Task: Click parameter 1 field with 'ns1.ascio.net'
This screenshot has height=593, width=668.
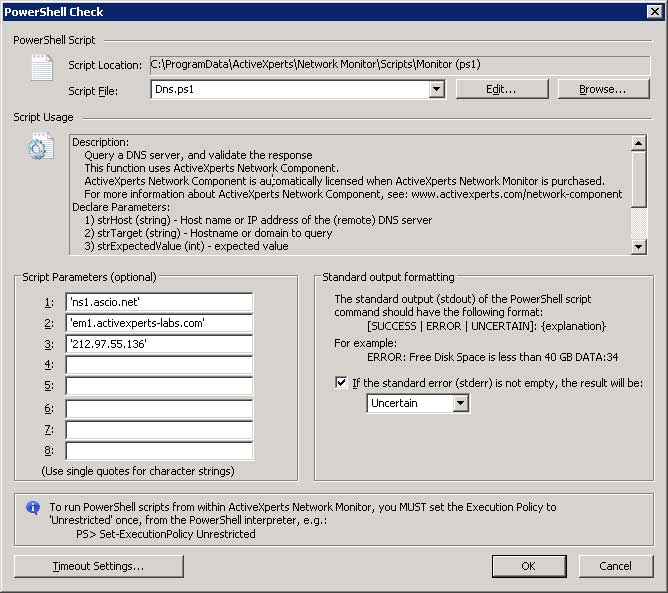Action: pos(159,302)
